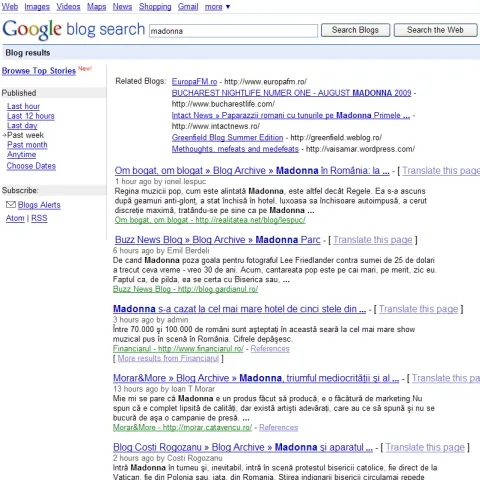Subscribe via the RSS feed link
The width and height of the screenshot is (480, 480).
(x=39, y=218)
